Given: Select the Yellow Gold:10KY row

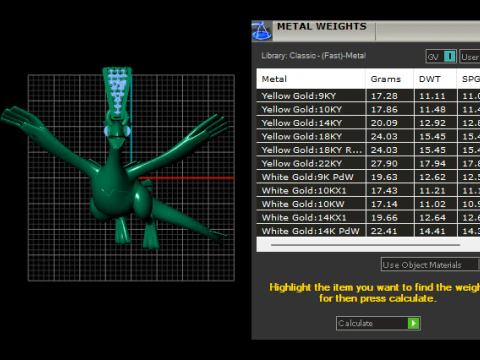Looking at the screenshot, I should pyautogui.click(x=368, y=109).
